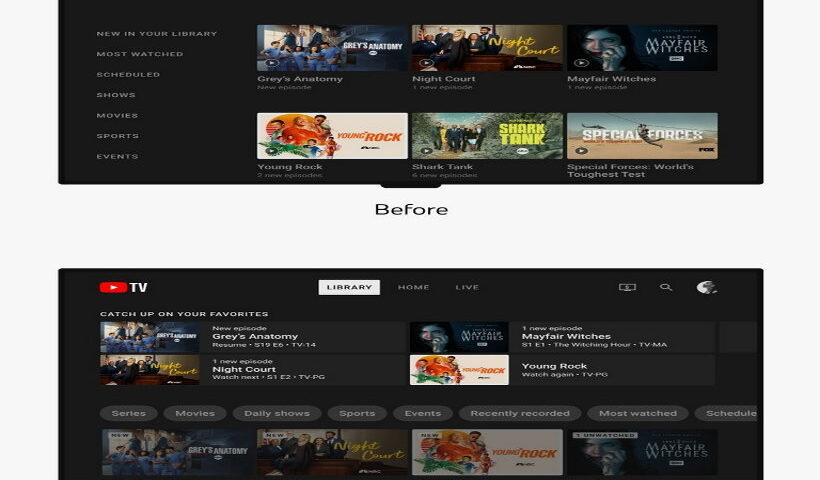Switch to the Live tab
This screenshot has height=480, width=820.
(467, 287)
